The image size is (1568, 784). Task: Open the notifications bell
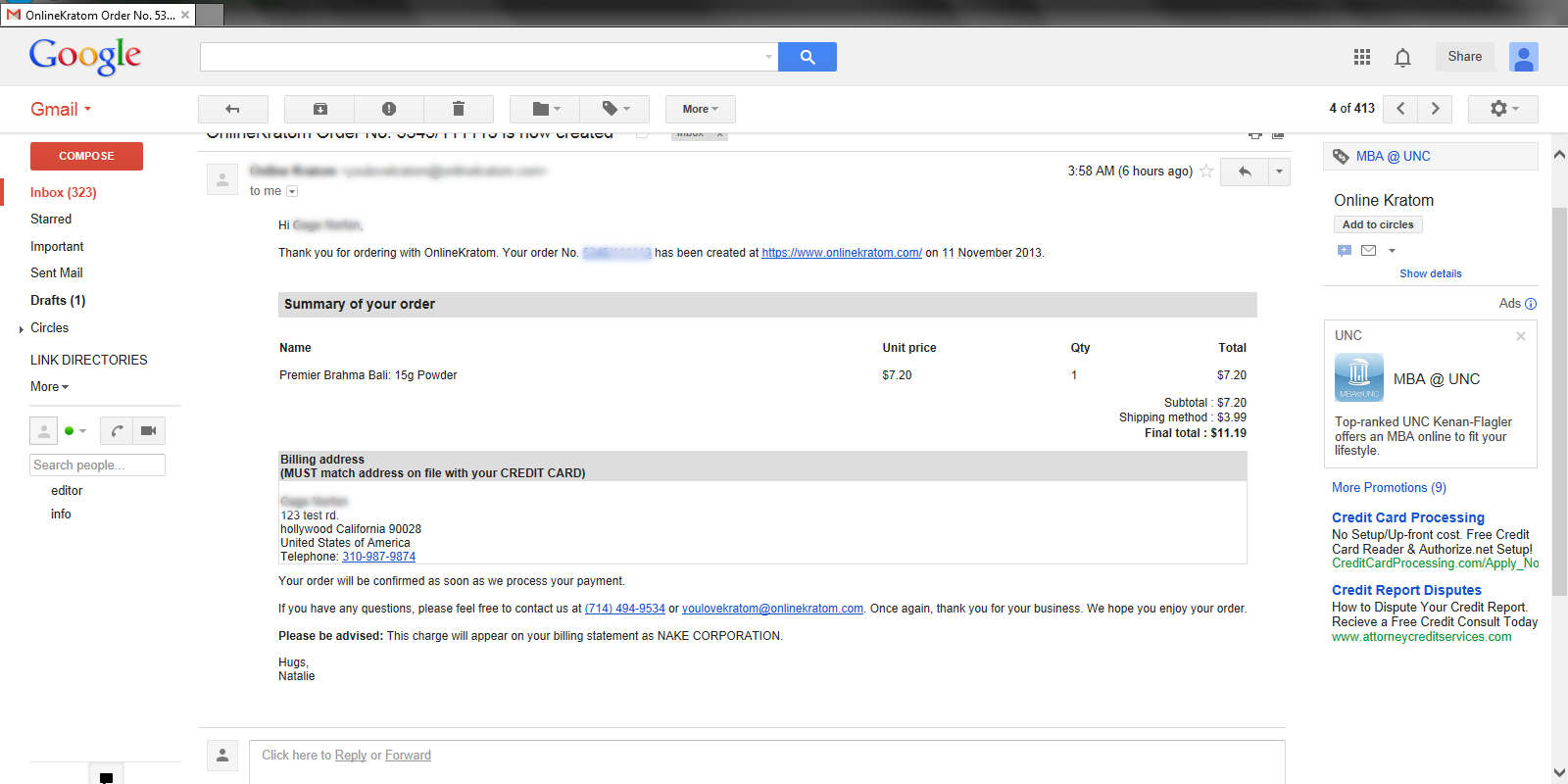(x=1402, y=58)
